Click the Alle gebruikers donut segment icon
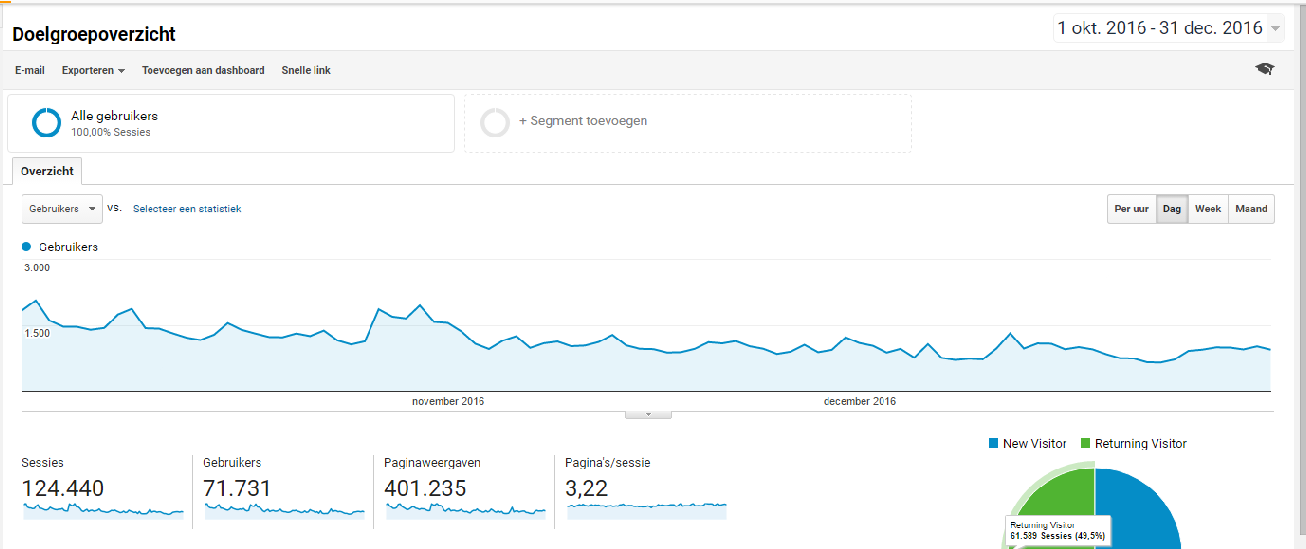Screen dimensions: 1306x549 click(x=47, y=122)
